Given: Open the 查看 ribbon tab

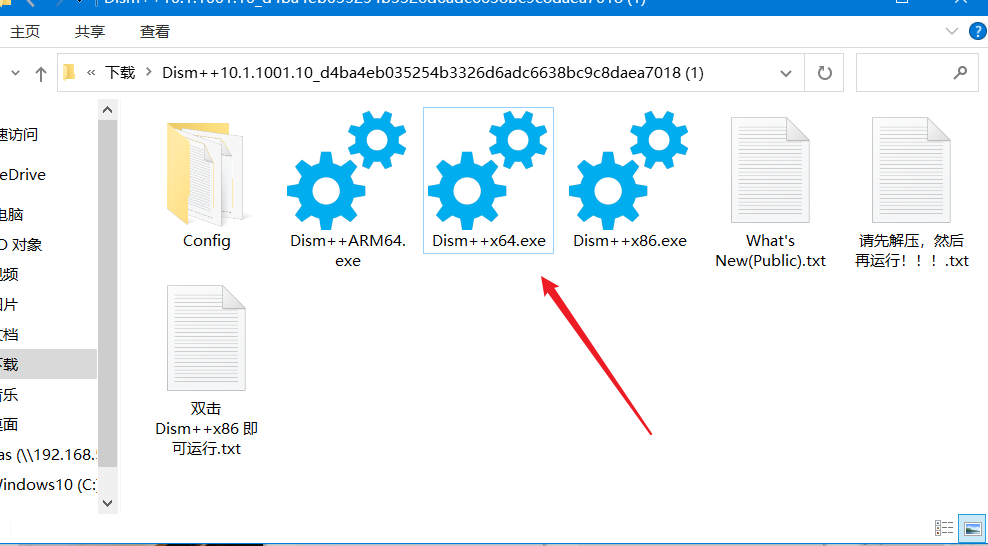Looking at the screenshot, I should 155,31.
